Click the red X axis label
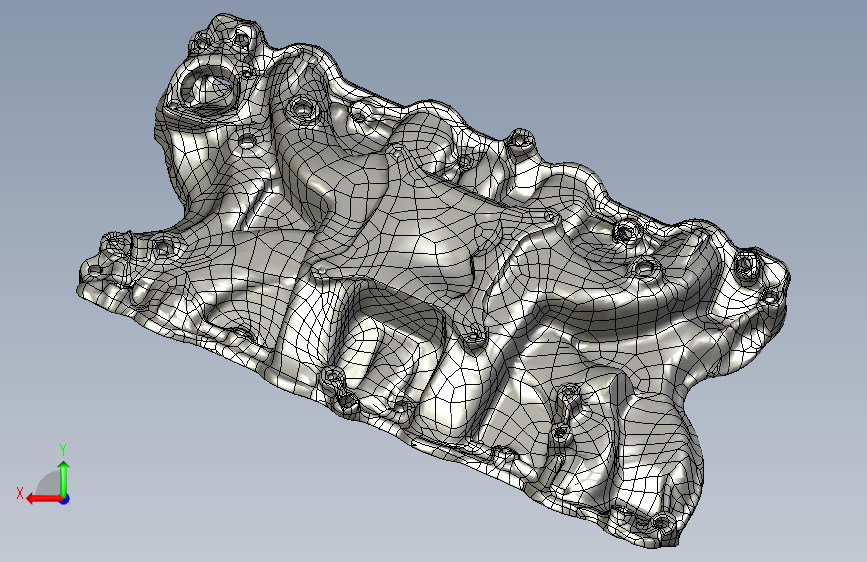 click(x=20, y=493)
